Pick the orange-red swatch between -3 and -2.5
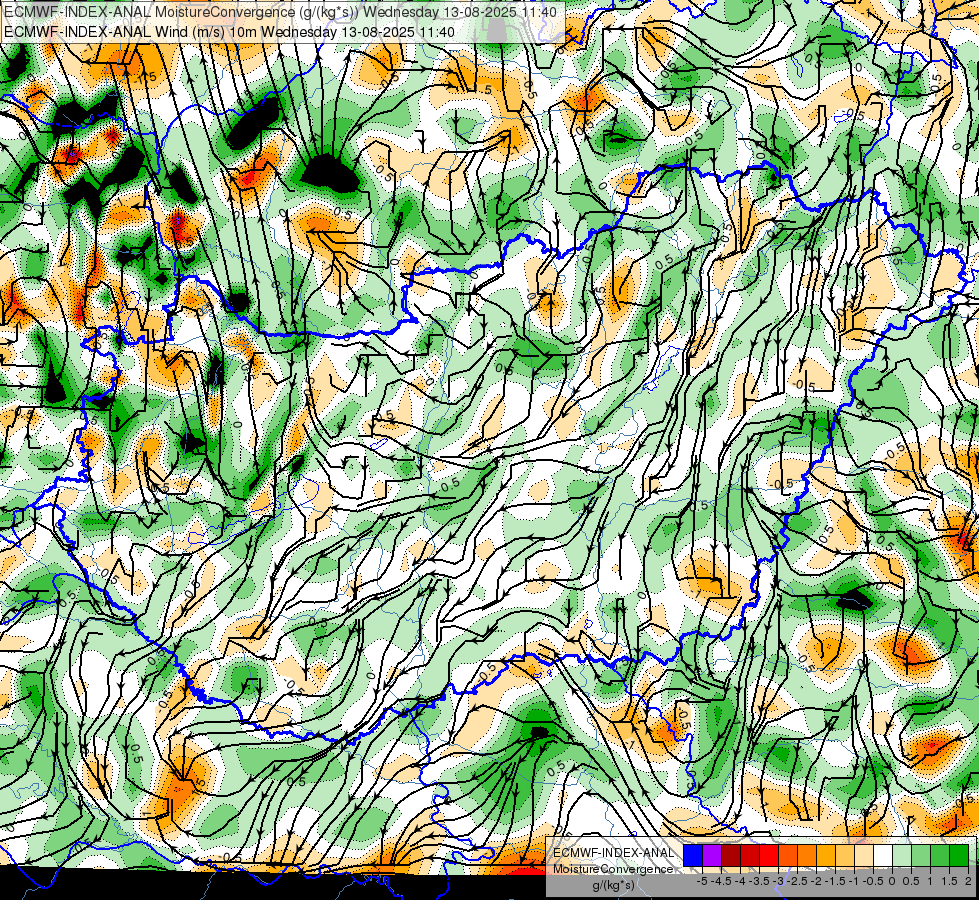979x900 pixels. point(788,855)
